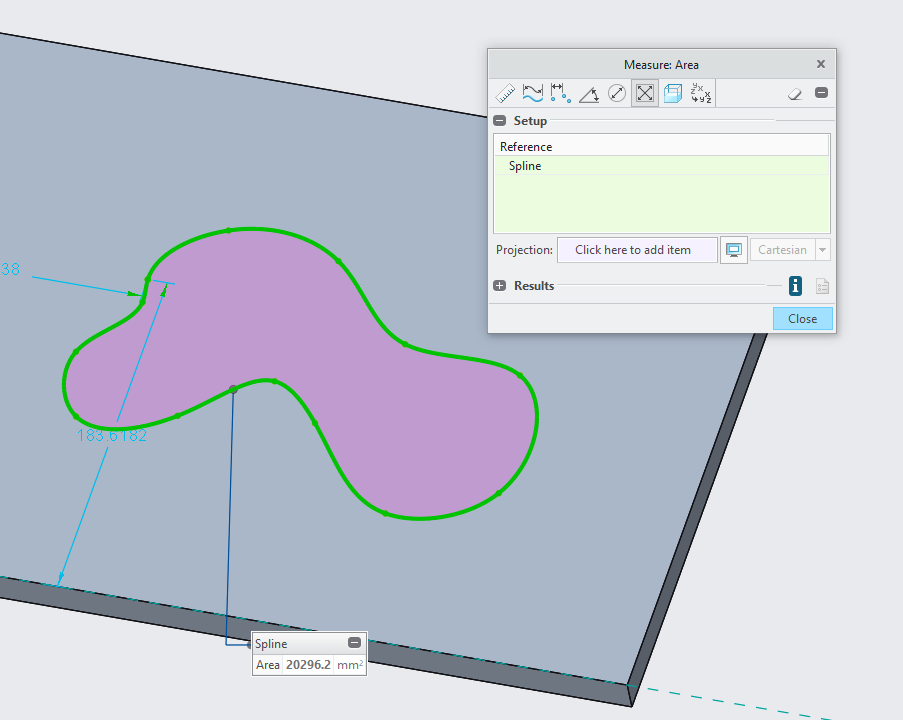Select the Length measurement tool

click(x=533, y=92)
